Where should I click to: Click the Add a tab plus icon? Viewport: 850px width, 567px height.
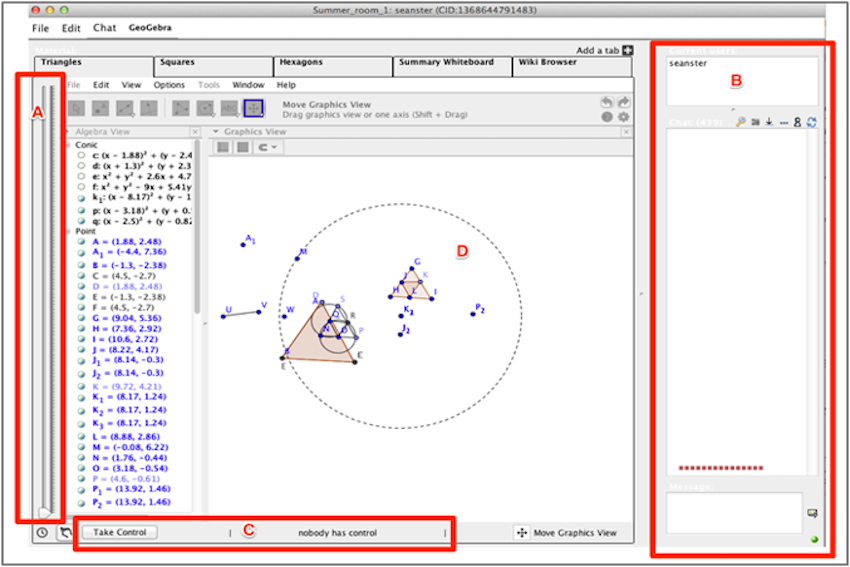628,50
